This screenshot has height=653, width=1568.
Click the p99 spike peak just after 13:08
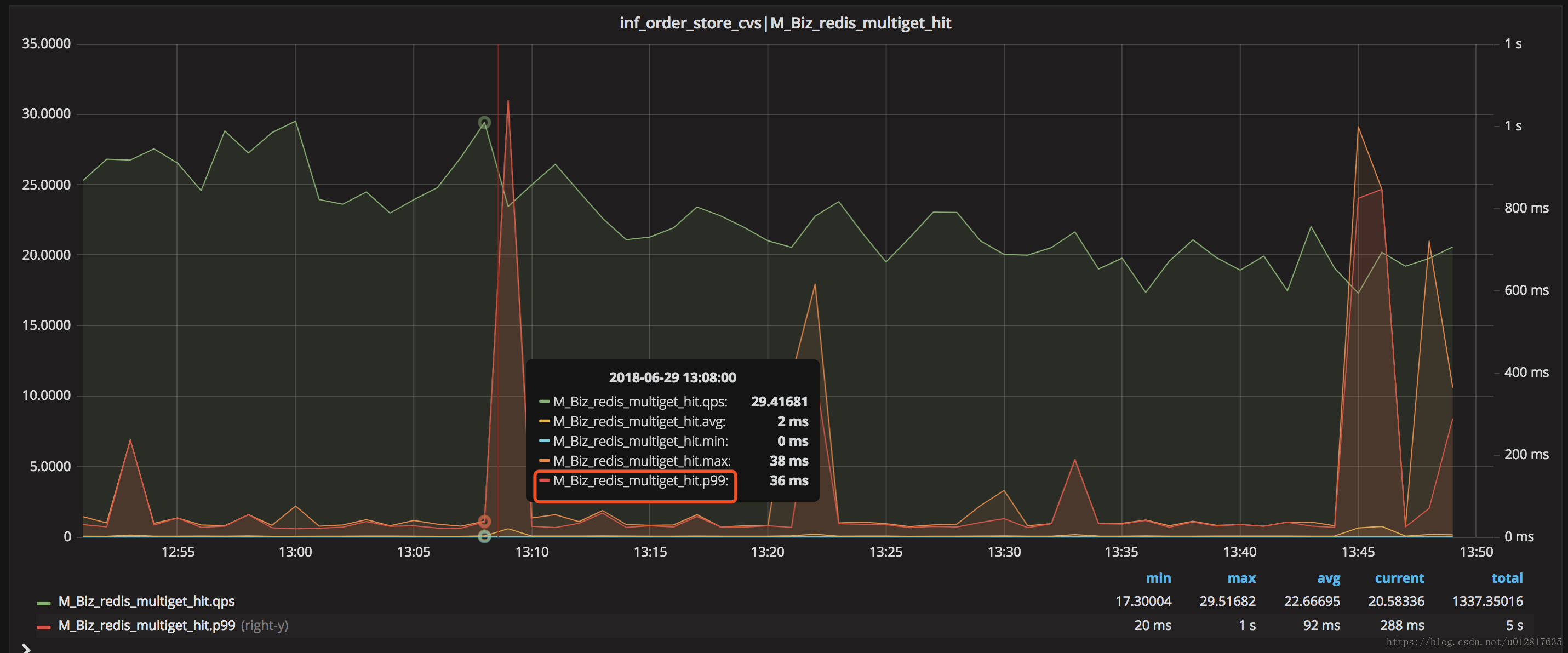tap(508, 101)
